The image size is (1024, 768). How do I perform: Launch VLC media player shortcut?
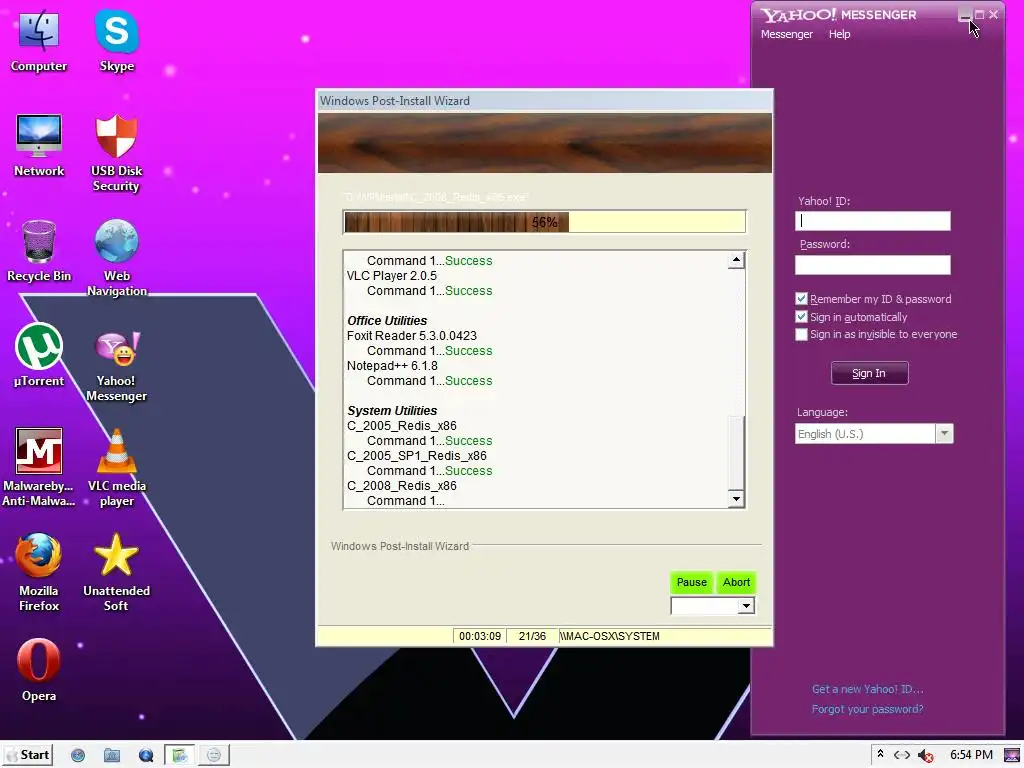116,468
